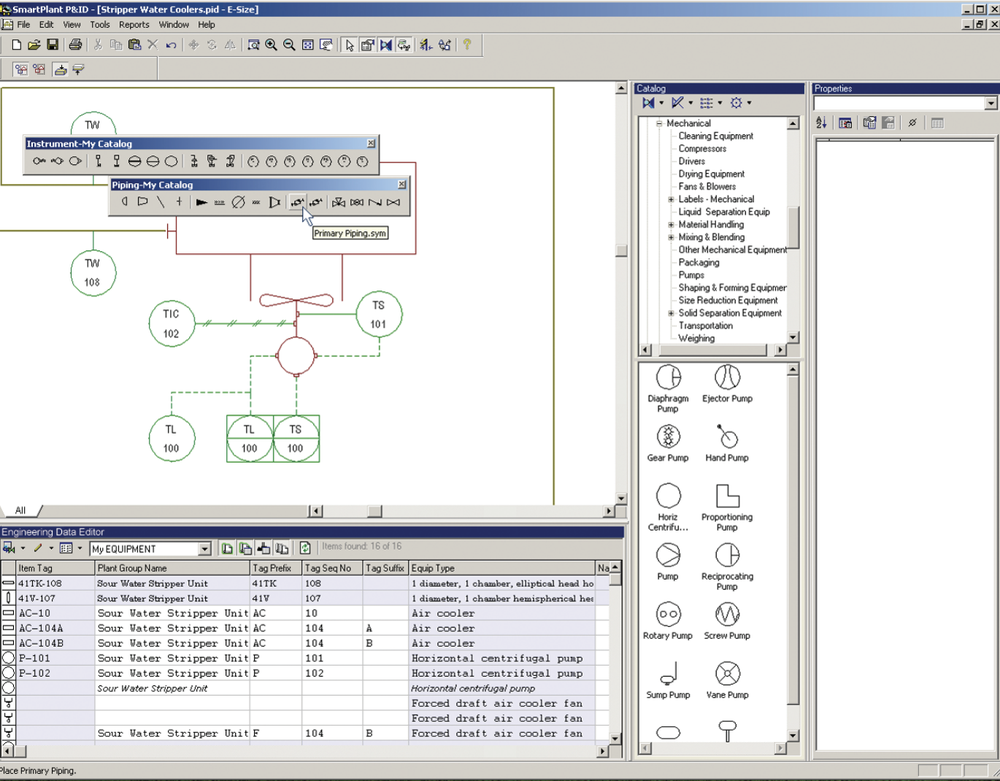Toggle the valve display icon in main toolbar
Viewport: 1000px width, 781px height.
click(386, 45)
